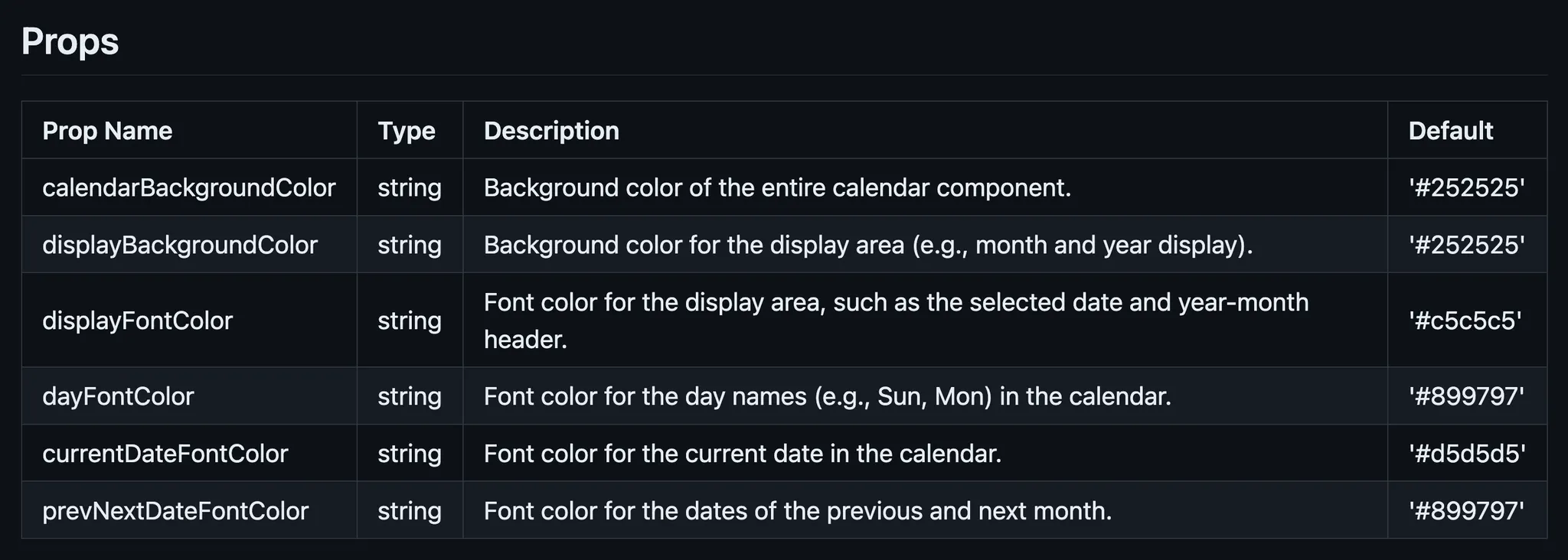This screenshot has width=1568, height=560.
Task: Select the displayBackgroundColor prop name
Action: (x=180, y=245)
